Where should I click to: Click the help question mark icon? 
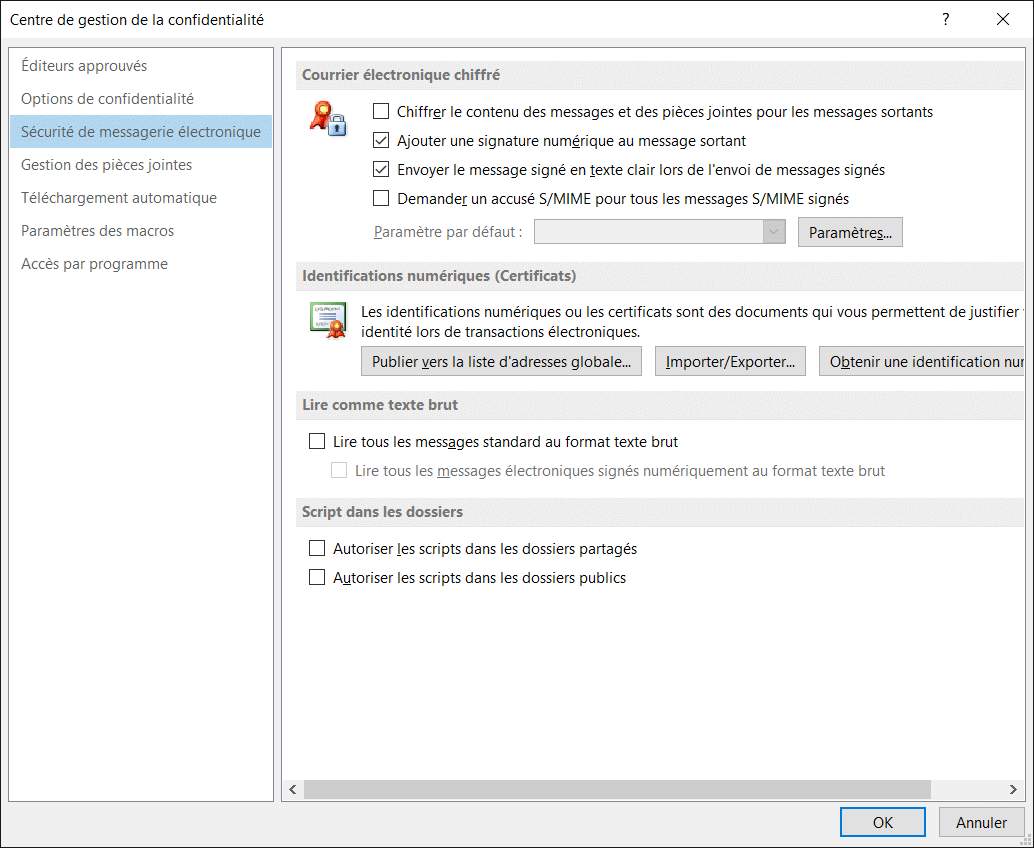(x=945, y=19)
